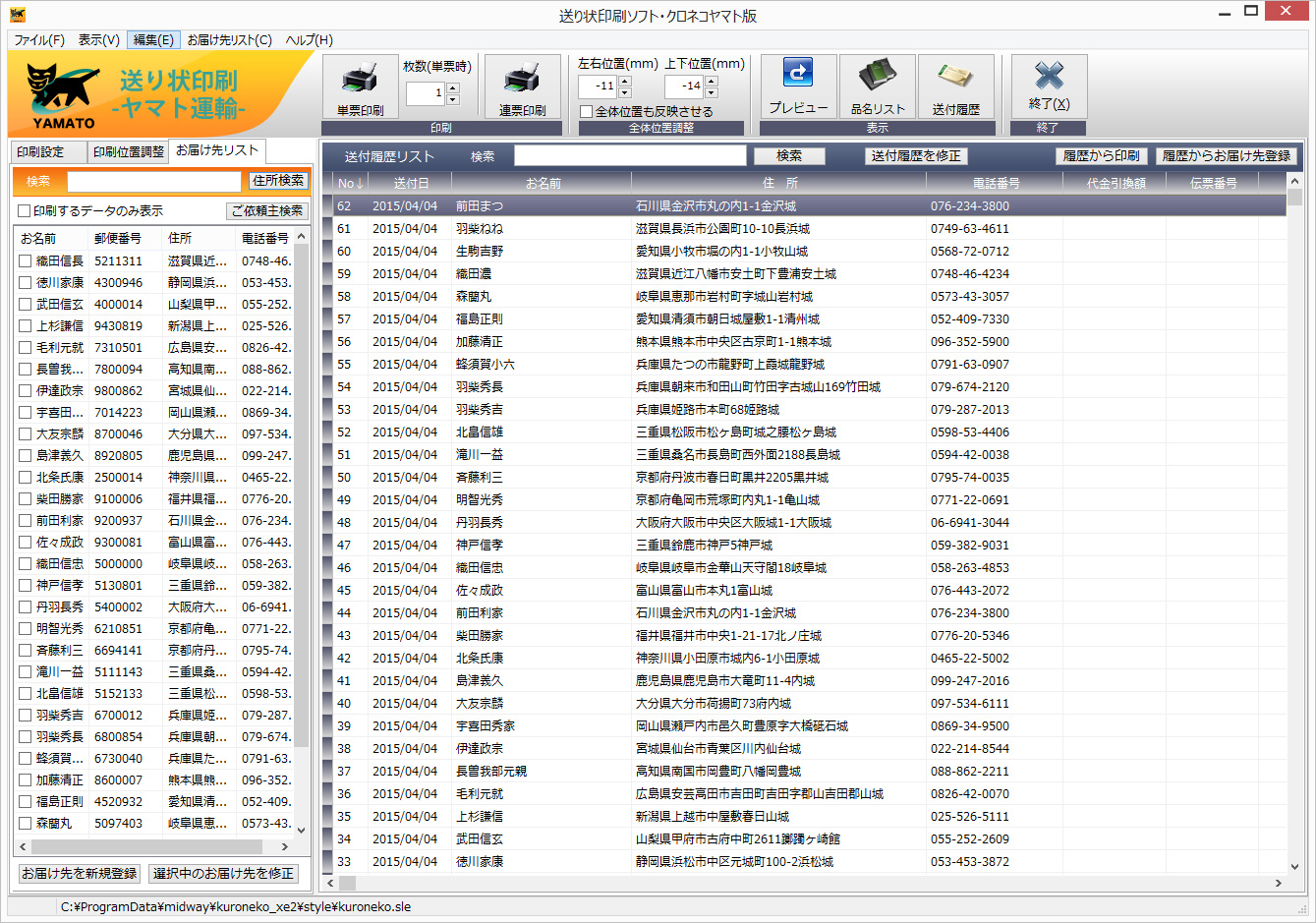Decrease the 枚数 print count
Screen dimensions: 1316x923
pyautogui.click(x=453, y=99)
